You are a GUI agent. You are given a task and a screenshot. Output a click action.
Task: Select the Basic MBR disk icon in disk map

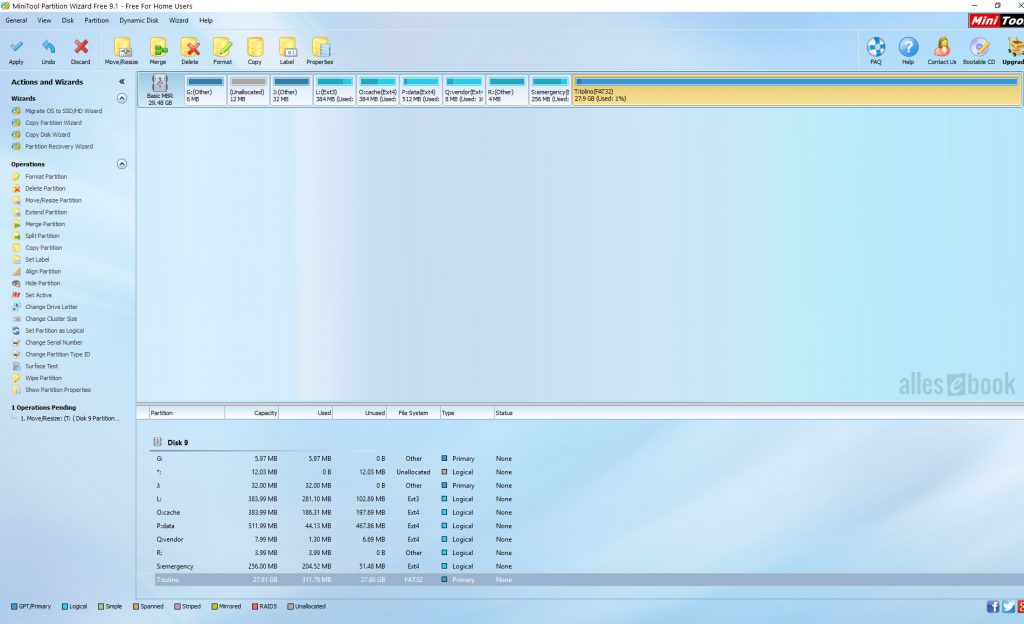pyautogui.click(x=160, y=89)
